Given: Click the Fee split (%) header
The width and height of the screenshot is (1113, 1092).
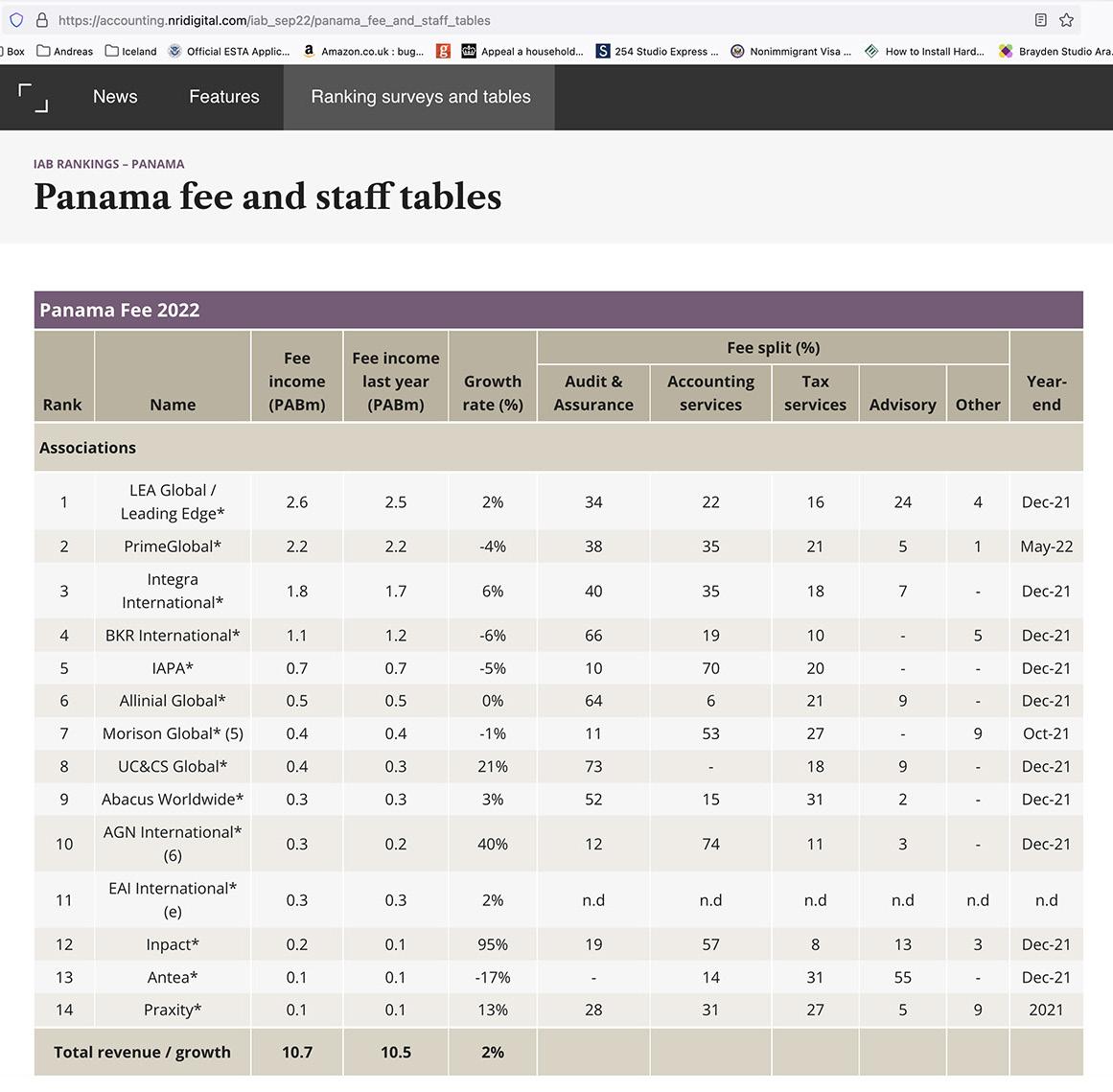Looking at the screenshot, I should pos(773,348).
